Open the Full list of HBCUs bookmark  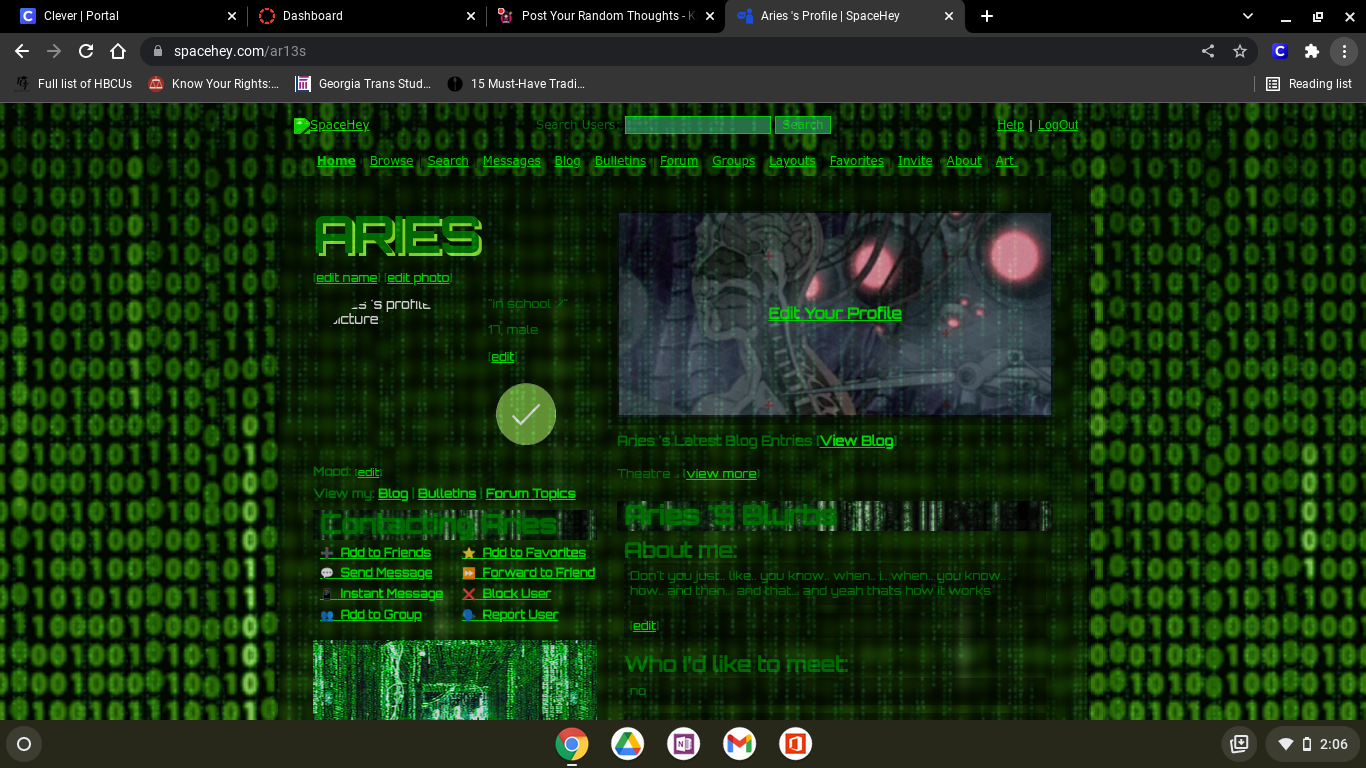pyautogui.click(x=75, y=84)
